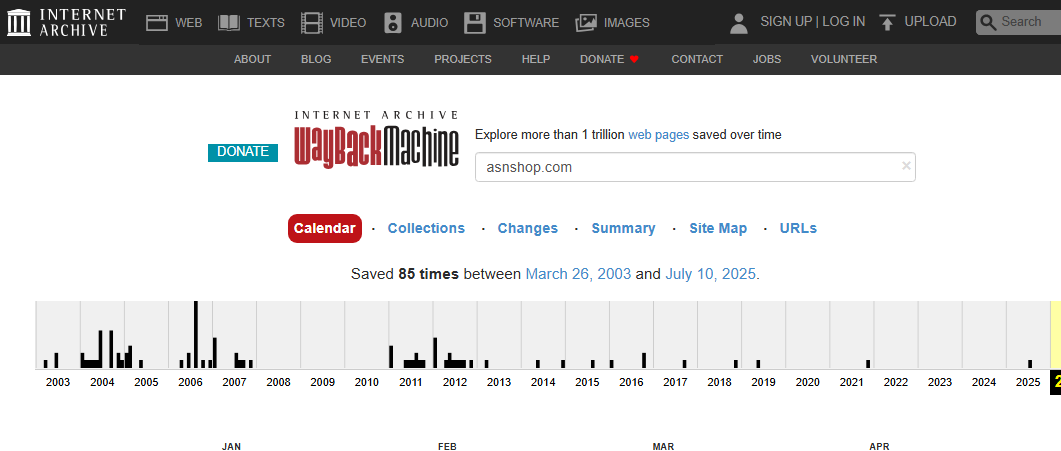Viewport: 1061px width, 451px height.
Task: Select year 2019 on the timeline
Action: tap(763, 383)
